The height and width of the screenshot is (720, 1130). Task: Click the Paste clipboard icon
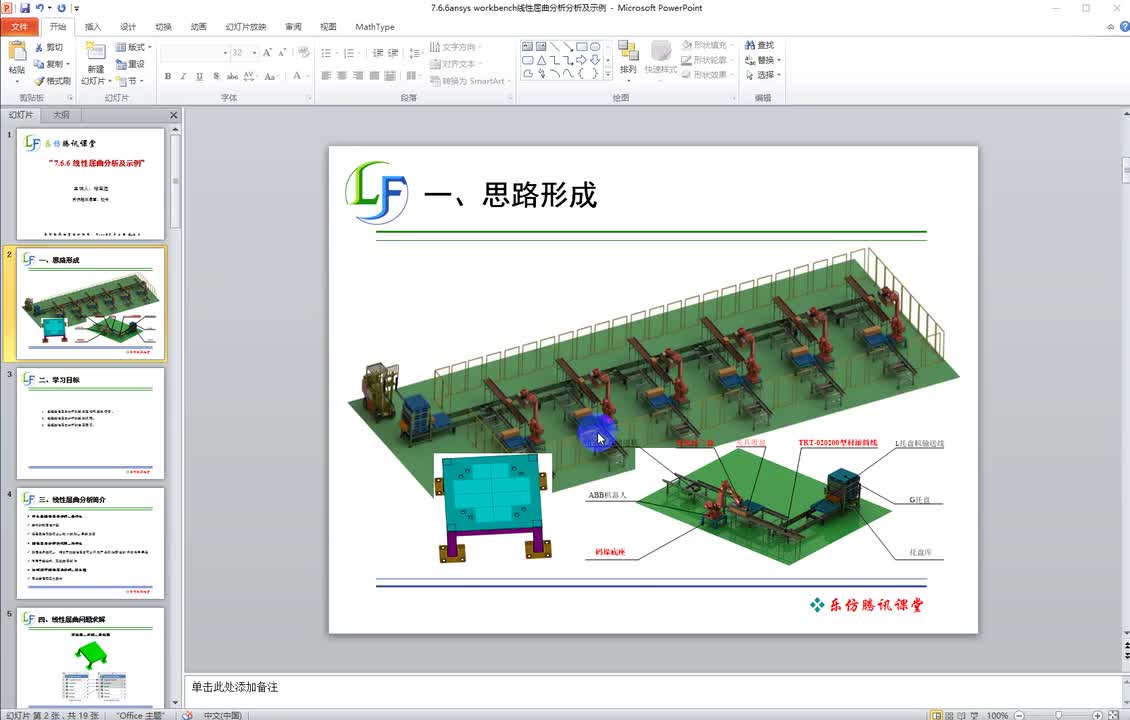(17, 52)
